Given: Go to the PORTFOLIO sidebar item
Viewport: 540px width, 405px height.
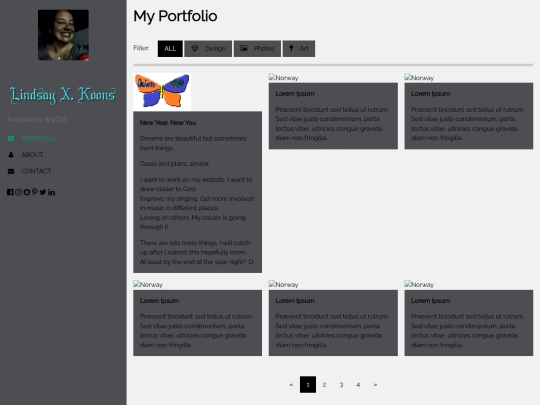Looking at the screenshot, I should (39, 138).
